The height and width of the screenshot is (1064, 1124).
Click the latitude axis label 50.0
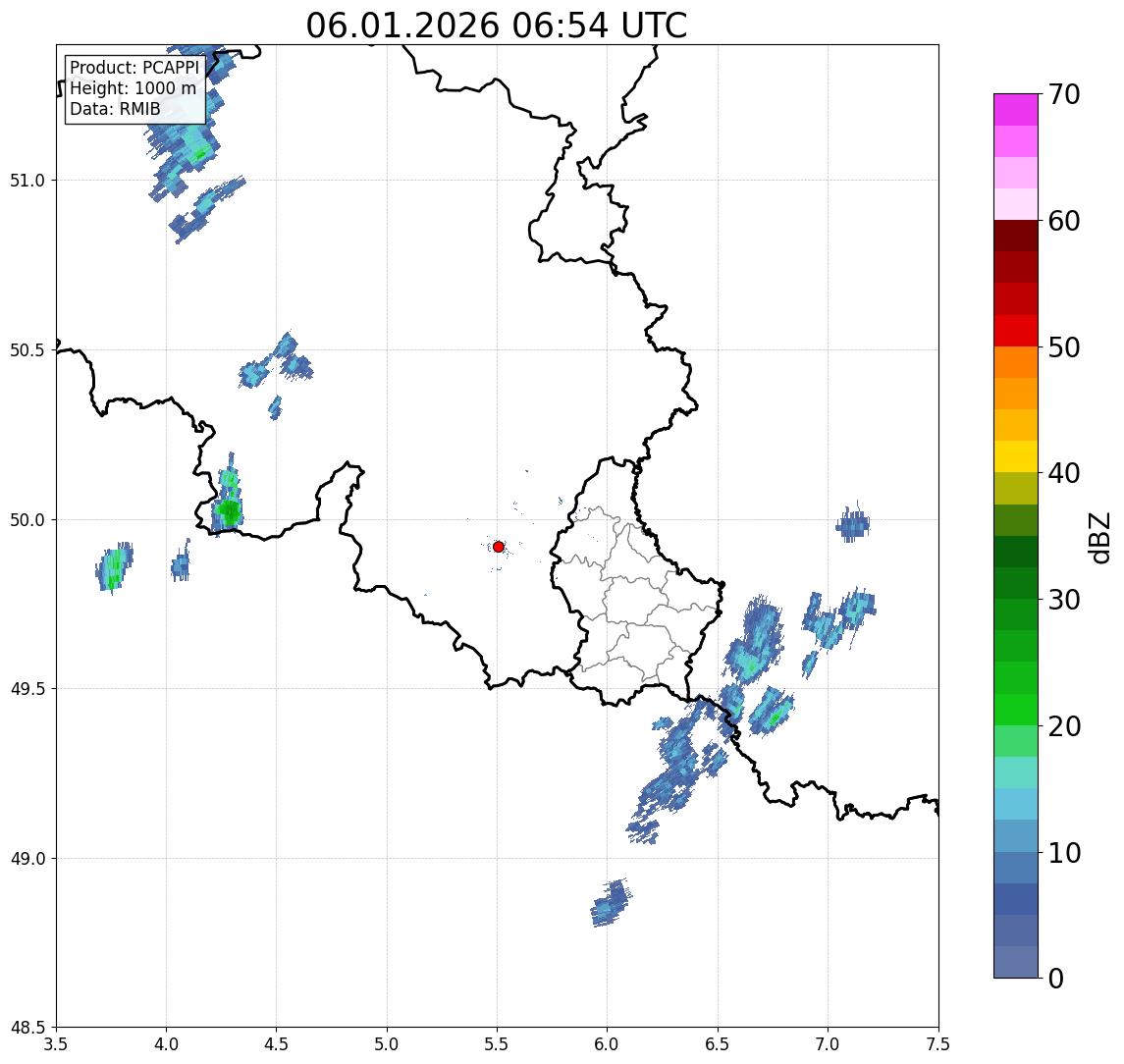(27, 519)
